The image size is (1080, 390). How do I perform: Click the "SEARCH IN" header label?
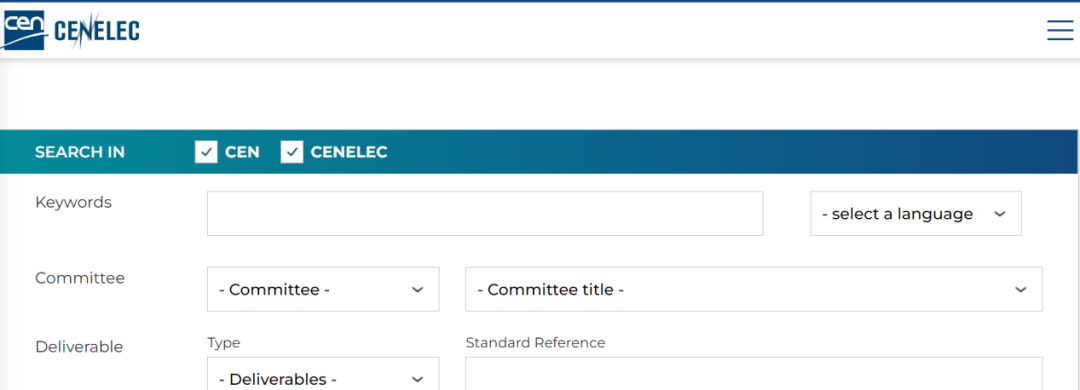coord(80,152)
